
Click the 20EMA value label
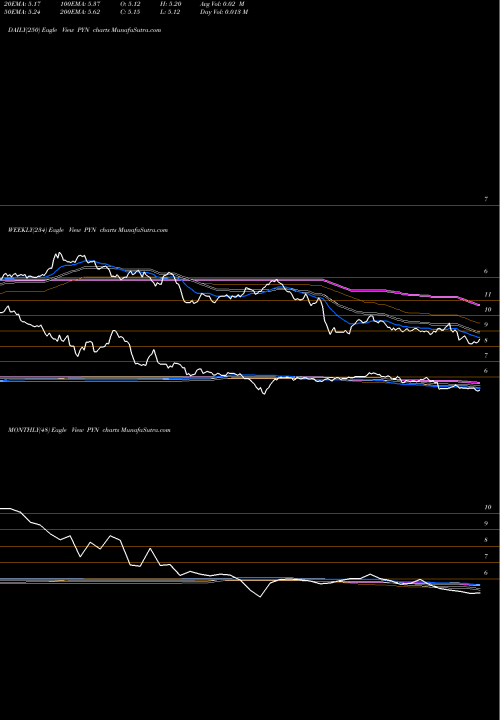click(22, 4)
